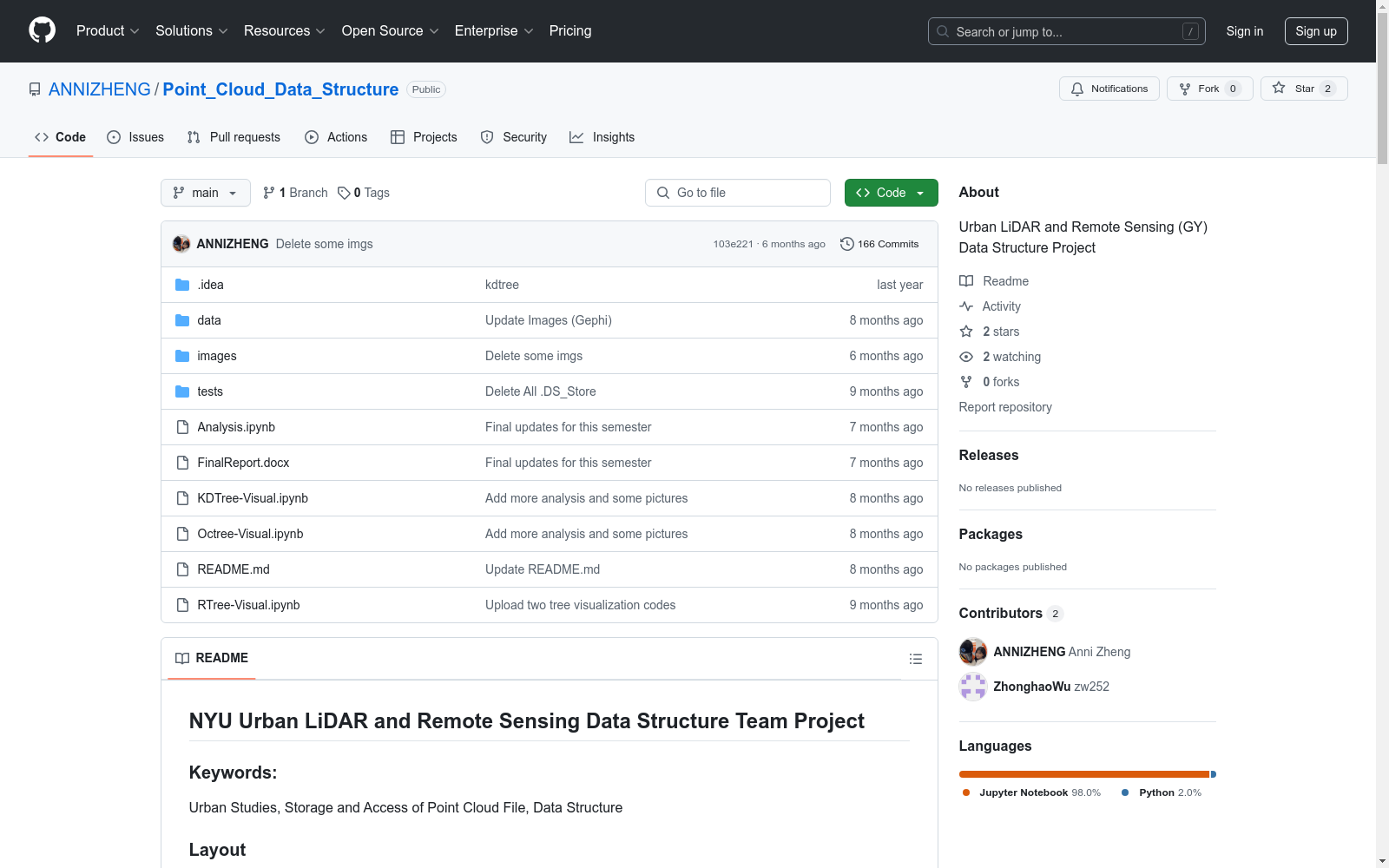Click the Python 2.0% language link

[x=1162, y=792]
